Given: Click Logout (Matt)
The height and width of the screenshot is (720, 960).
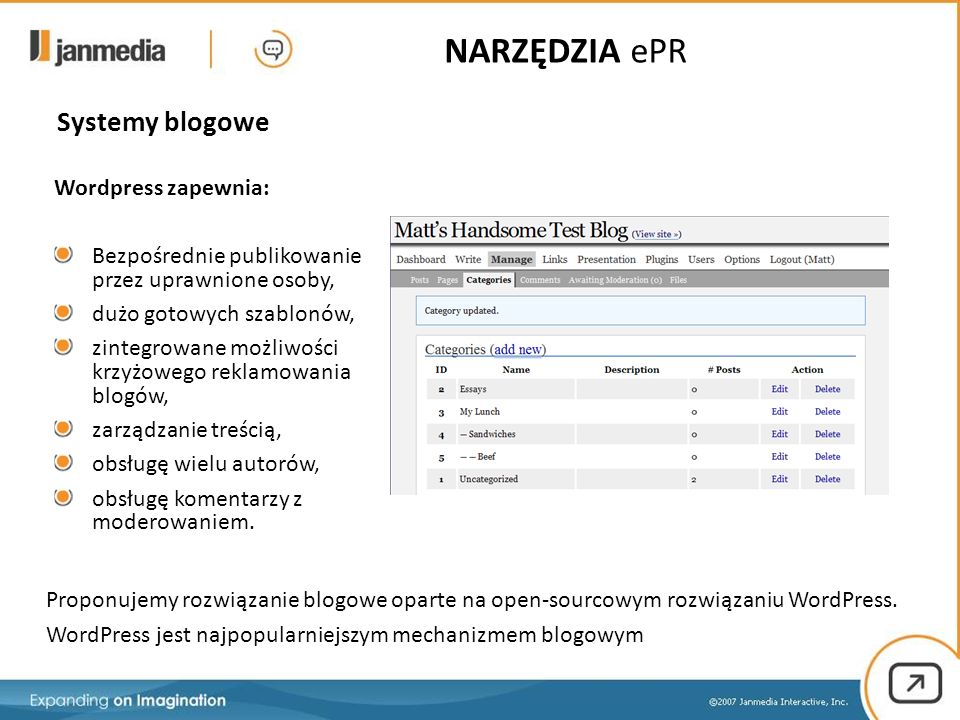Looking at the screenshot, I should click(802, 259).
